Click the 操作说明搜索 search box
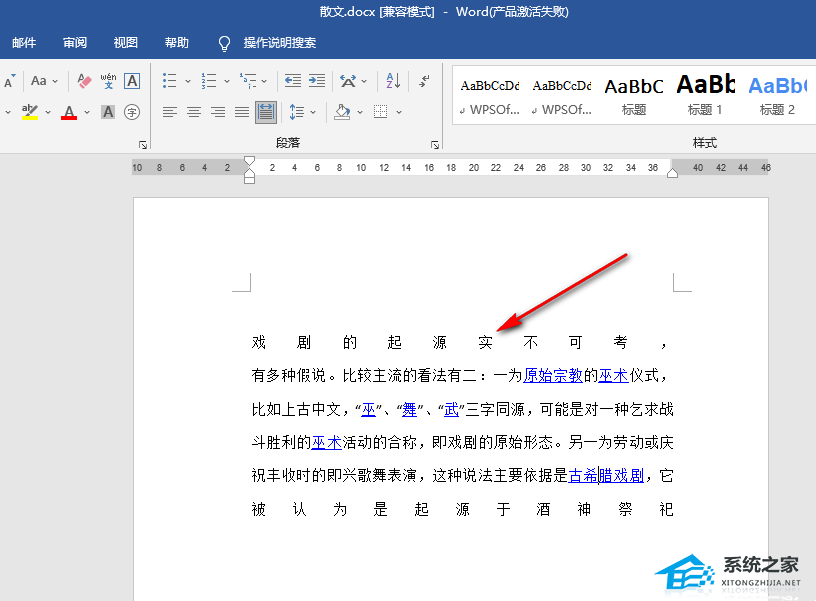 click(x=279, y=43)
